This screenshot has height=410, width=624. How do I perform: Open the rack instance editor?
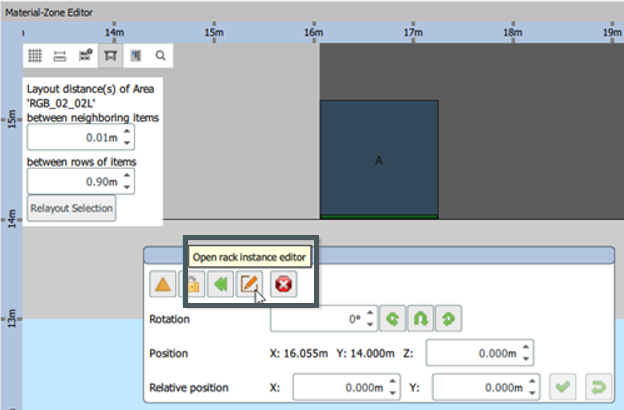coord(250,285)
